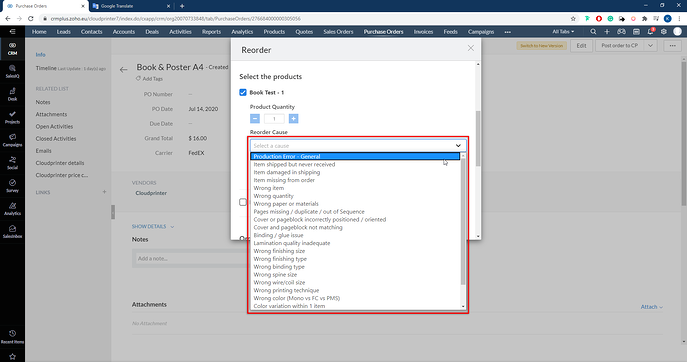Select Lamination quality inadequate
The image size is (687, 362).
pyautogui.click(x=355, y=243)
